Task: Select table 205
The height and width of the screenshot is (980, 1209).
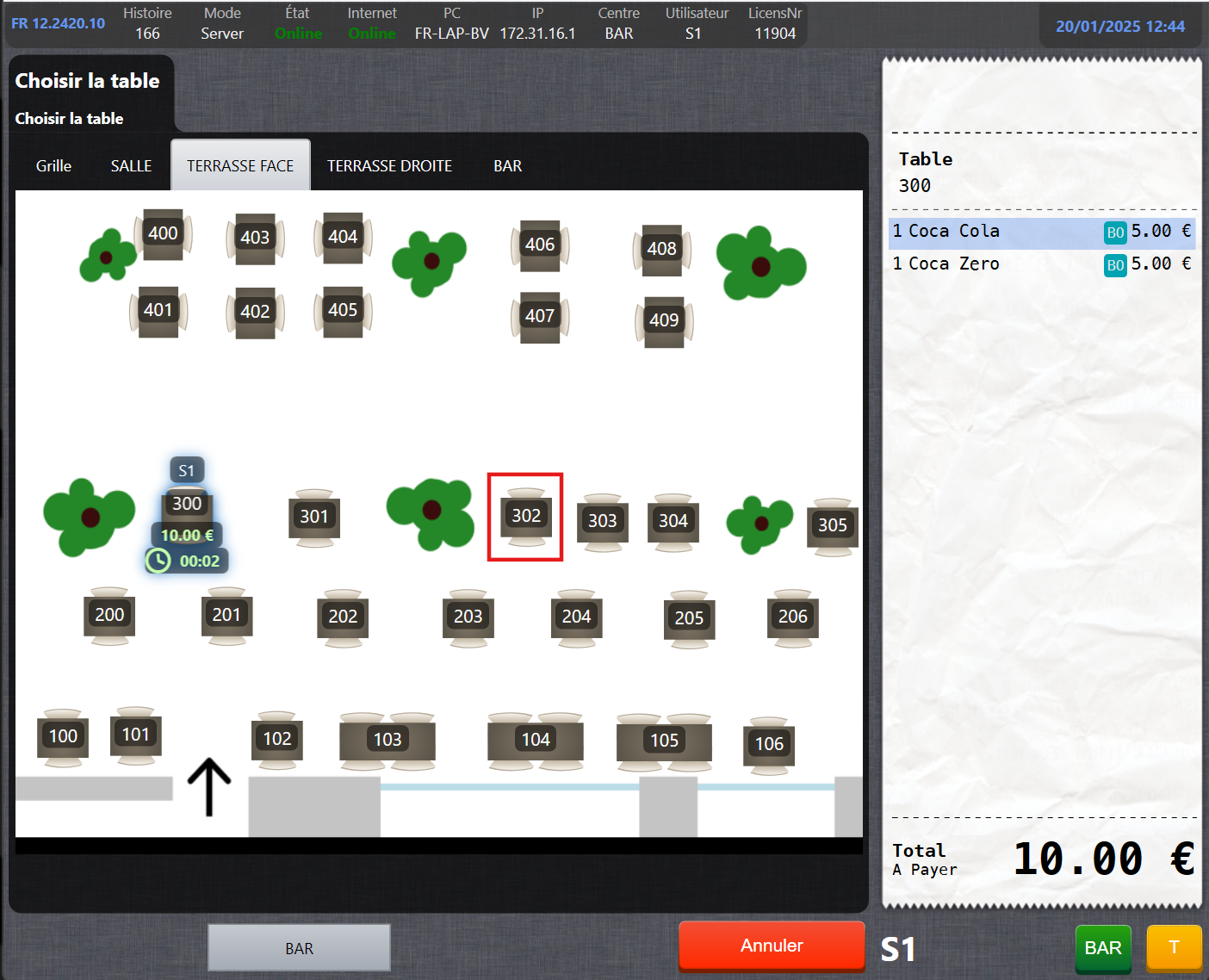Action: pyautogui.click(x=689, y=618)
